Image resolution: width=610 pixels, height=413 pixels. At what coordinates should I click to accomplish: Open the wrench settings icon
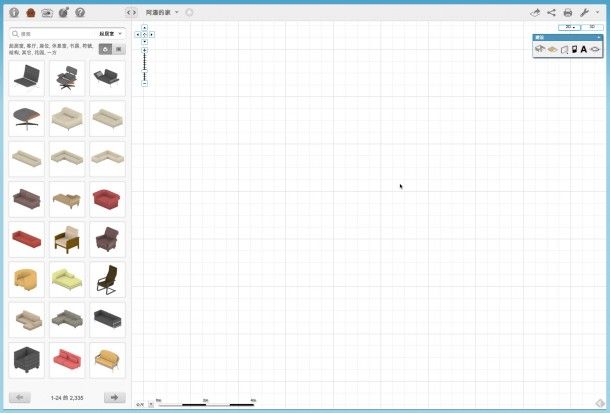click(x=585, y=12)
